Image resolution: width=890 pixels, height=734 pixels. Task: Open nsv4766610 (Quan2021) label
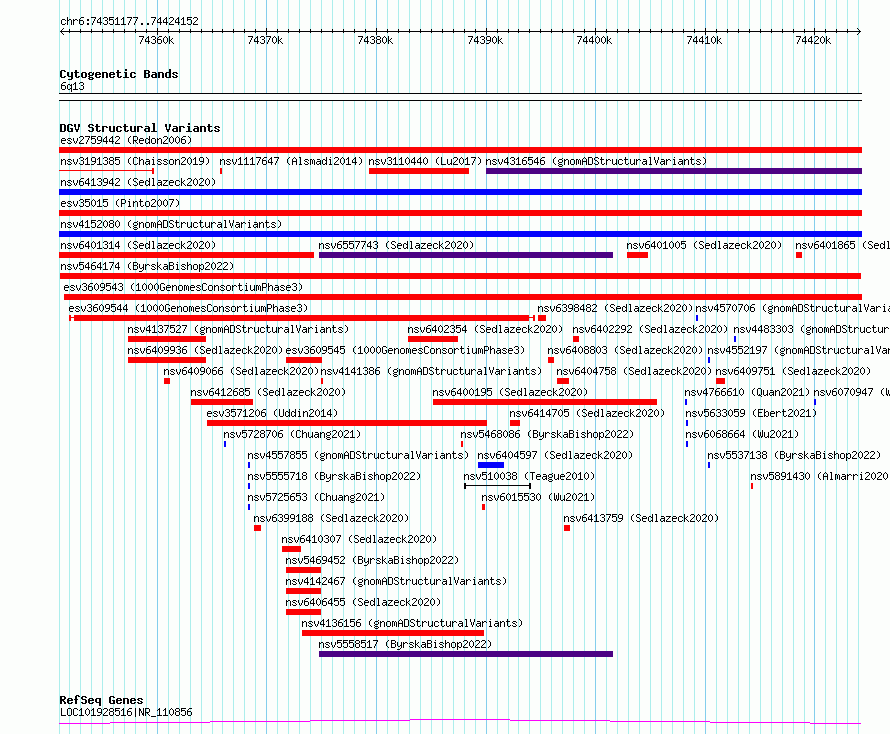click(747, 392)
